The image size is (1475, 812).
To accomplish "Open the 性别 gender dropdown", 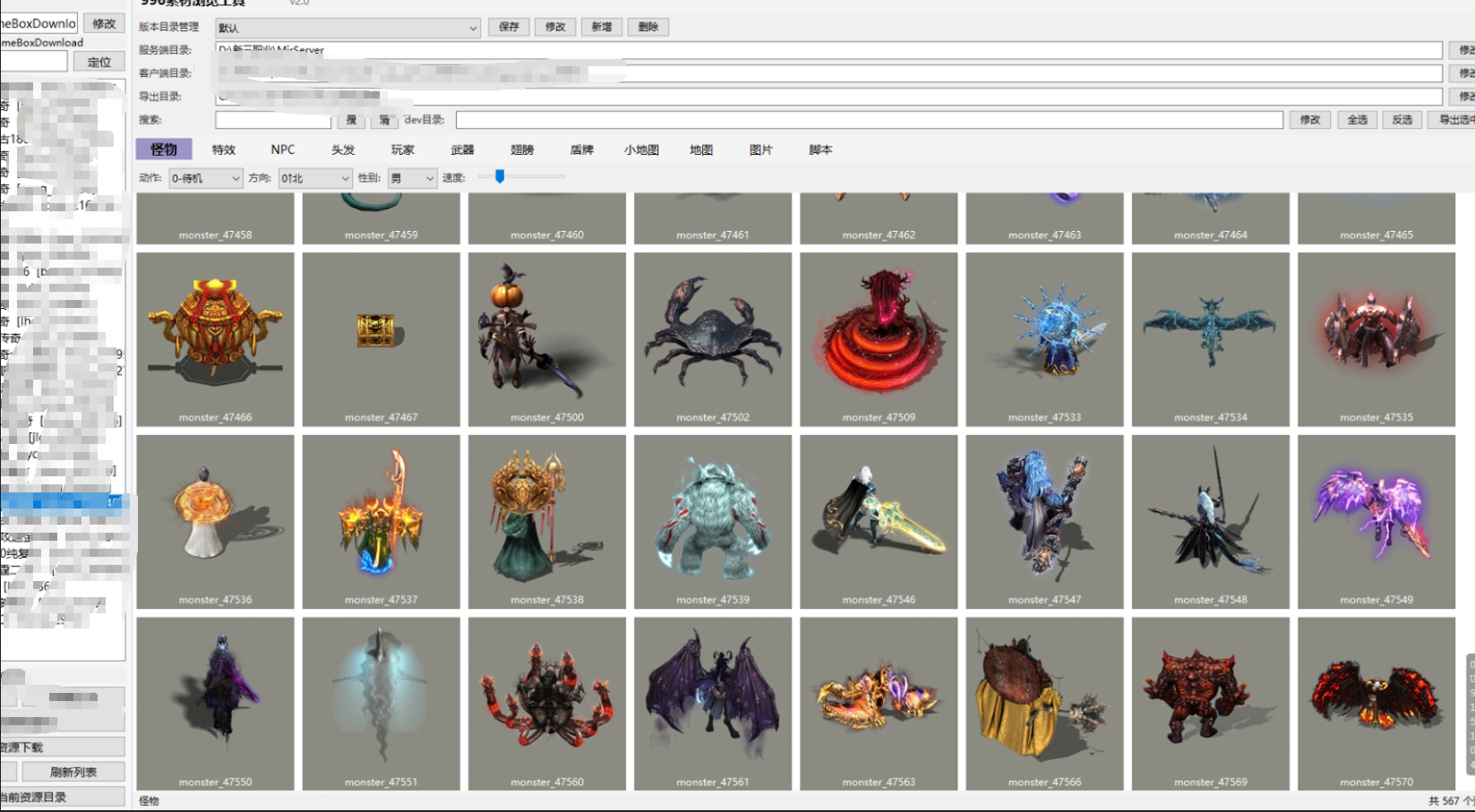I will coord(412,178).
